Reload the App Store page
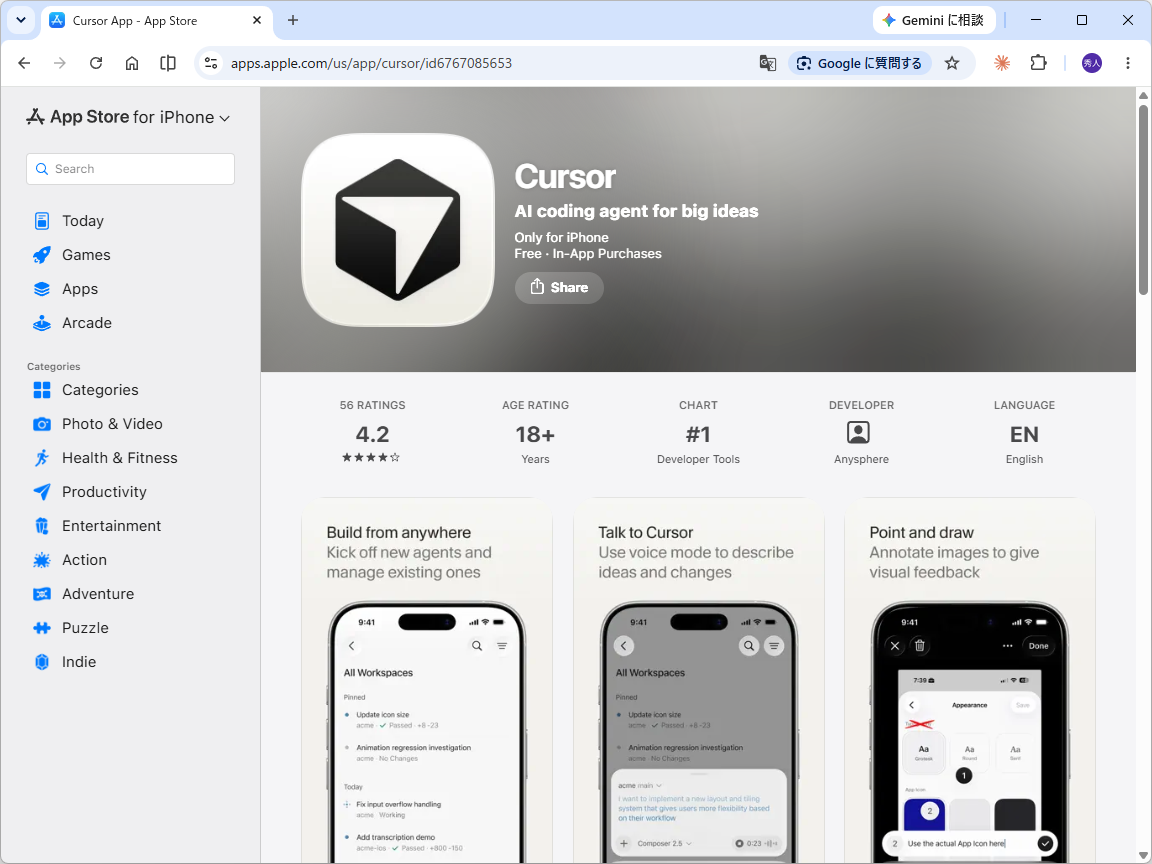1152x864 pixels. (x=96, y=63)
